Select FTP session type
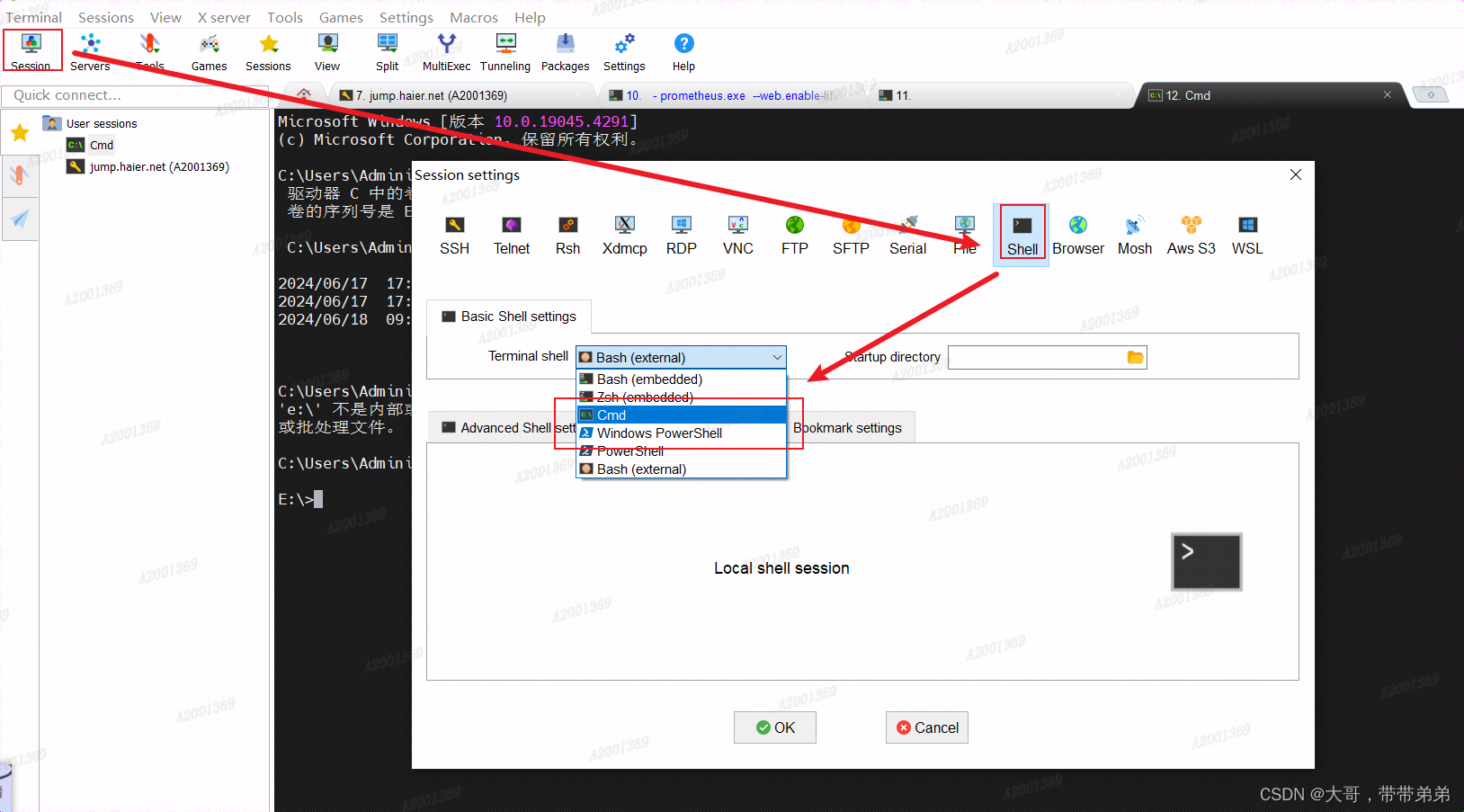The image size is (1464, 812). tap(794, 236)
